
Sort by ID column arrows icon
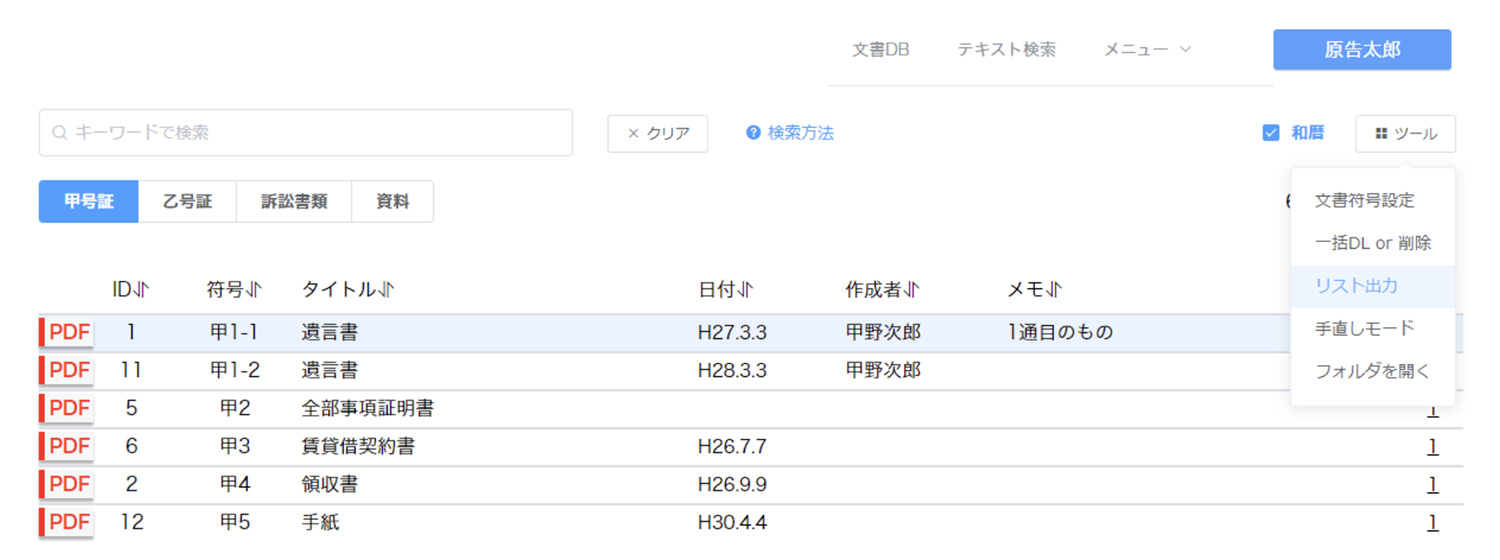[x=142, y=290]
